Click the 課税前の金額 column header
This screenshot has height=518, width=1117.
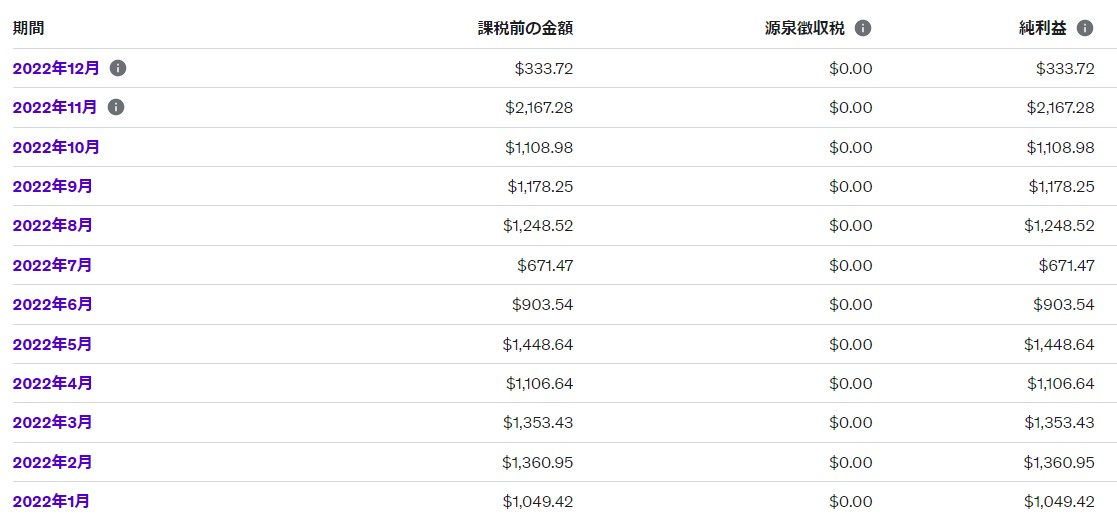525,29
